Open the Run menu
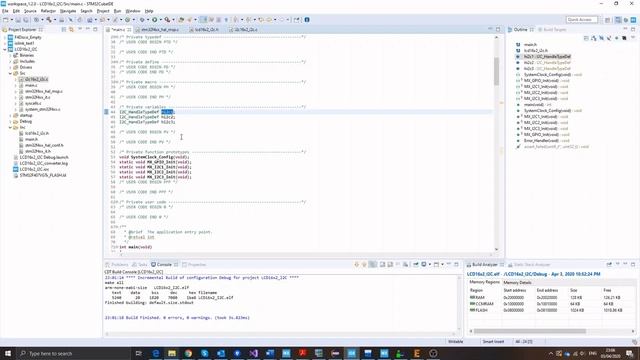 click(117, 11)
